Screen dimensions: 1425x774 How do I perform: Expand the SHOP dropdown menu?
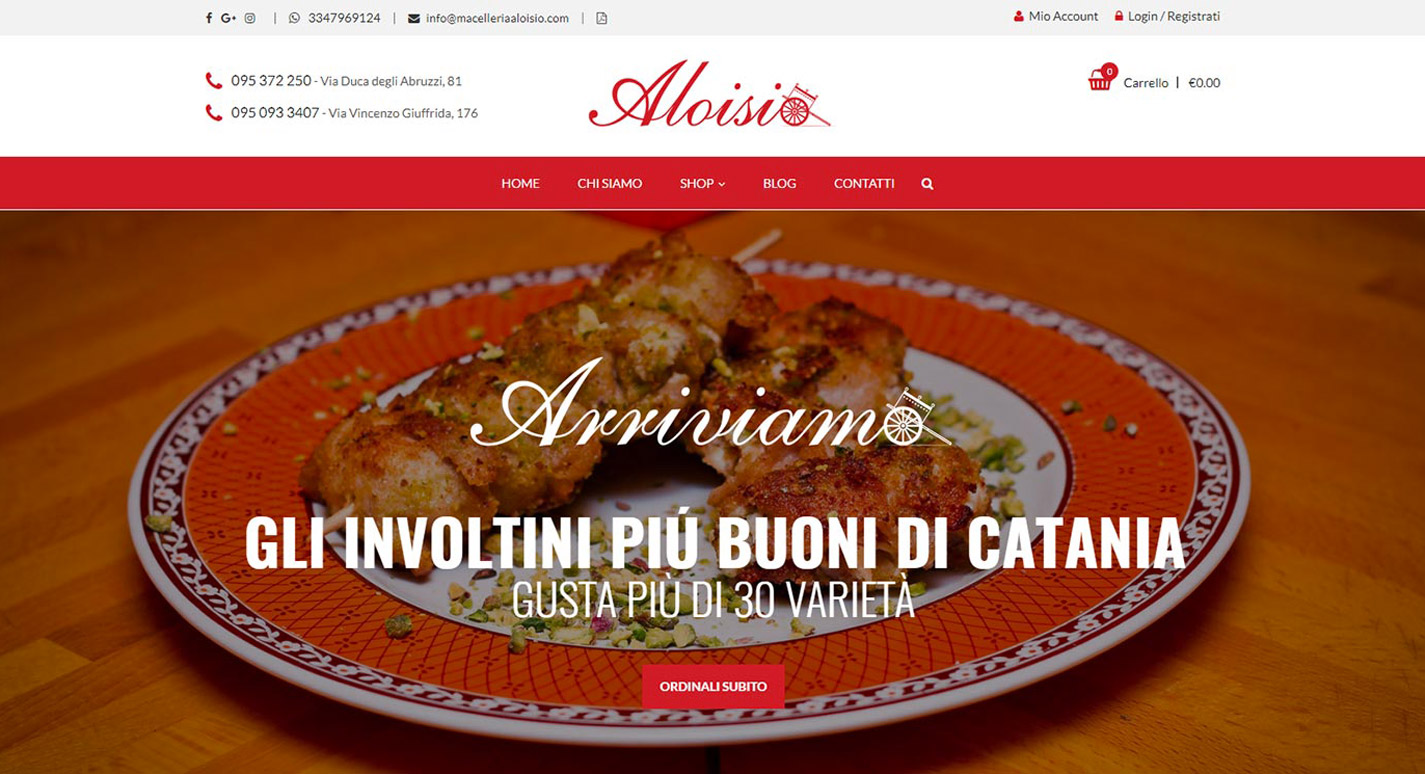coord(702,184)
